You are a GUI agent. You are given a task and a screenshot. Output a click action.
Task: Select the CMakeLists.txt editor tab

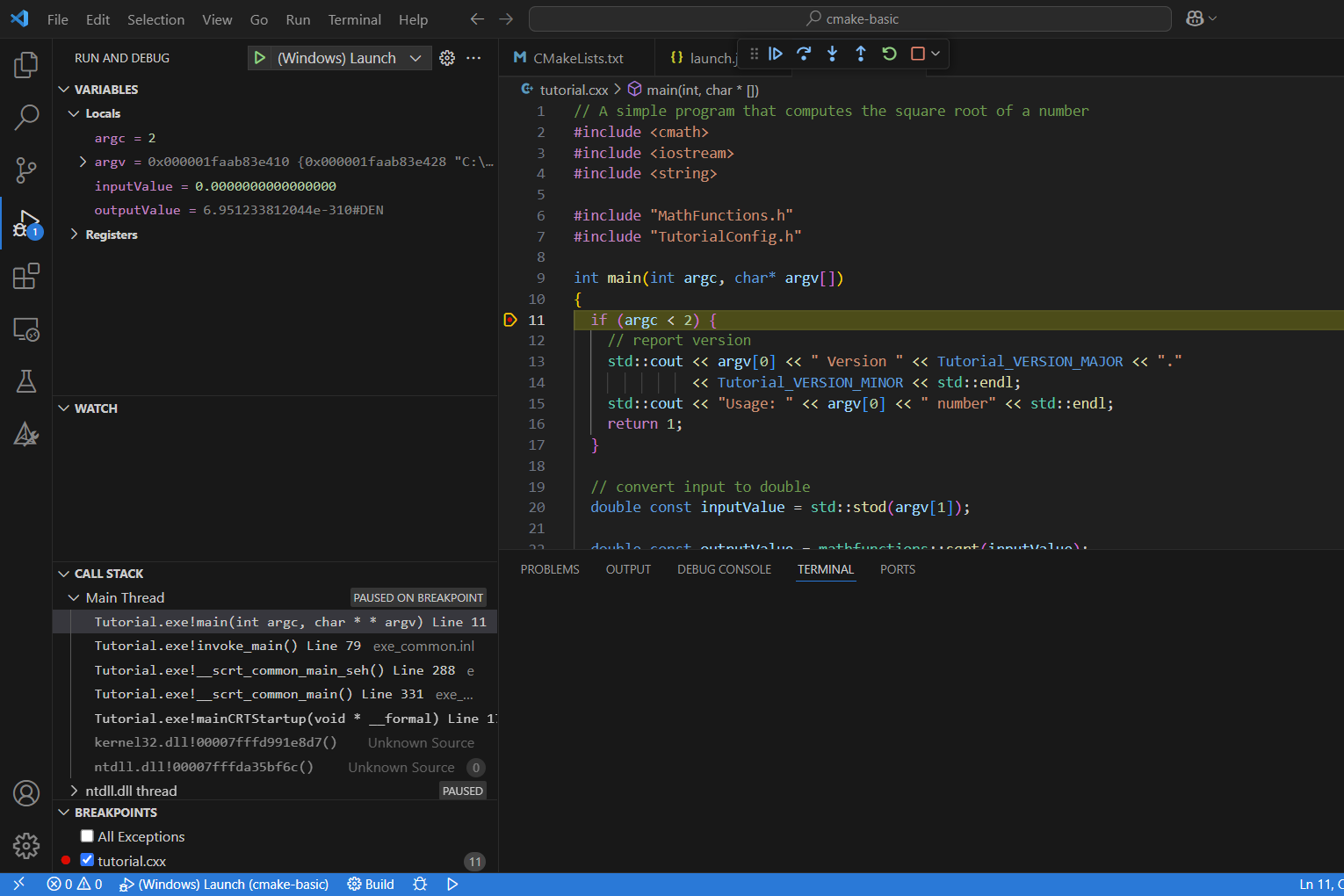pos(575,57)
